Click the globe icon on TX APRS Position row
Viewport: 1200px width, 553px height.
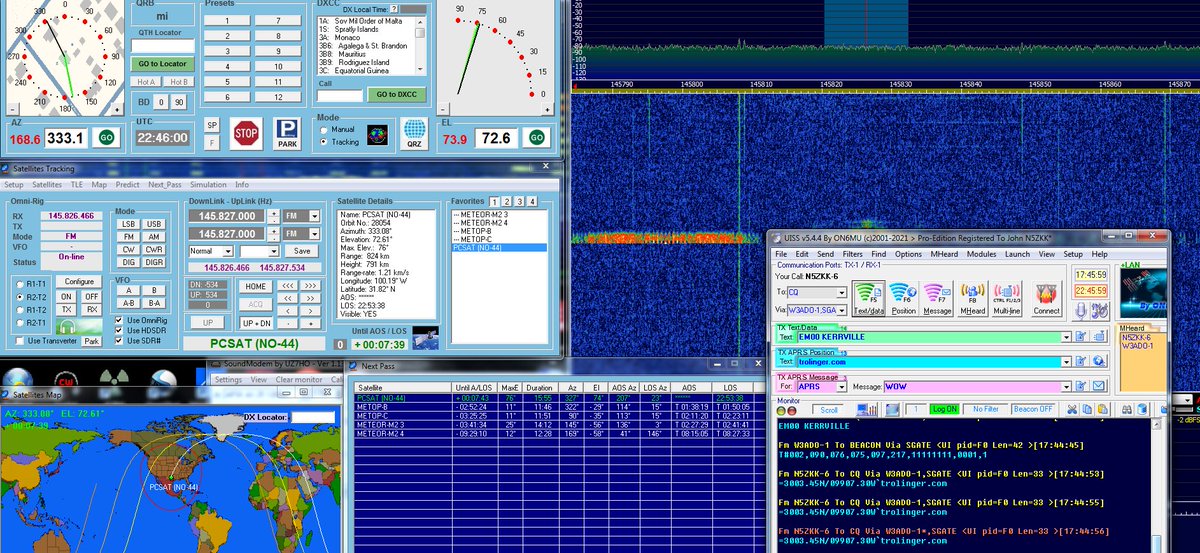[x=1099, y=361]
